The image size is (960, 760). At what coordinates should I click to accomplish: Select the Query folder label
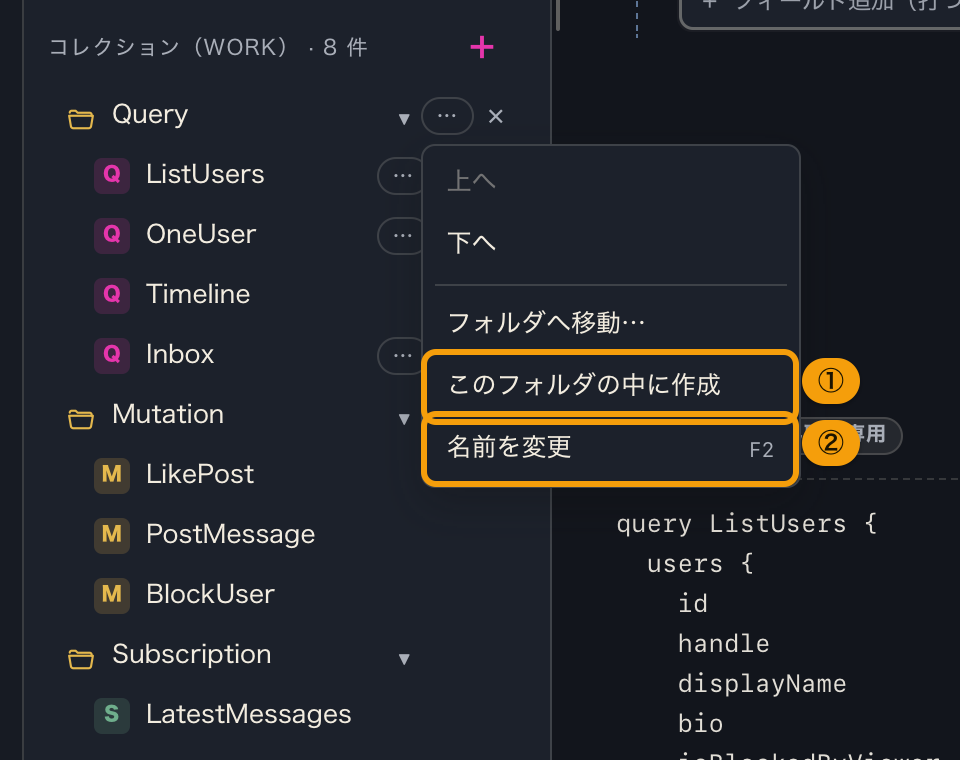[x=150, y=115]
